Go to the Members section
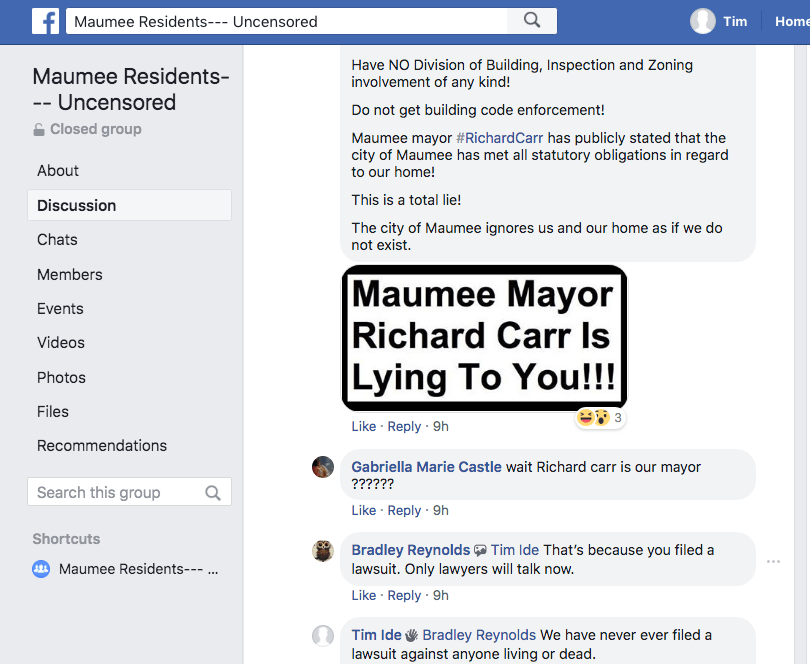The image size is (810, 664). coord(70,274)
